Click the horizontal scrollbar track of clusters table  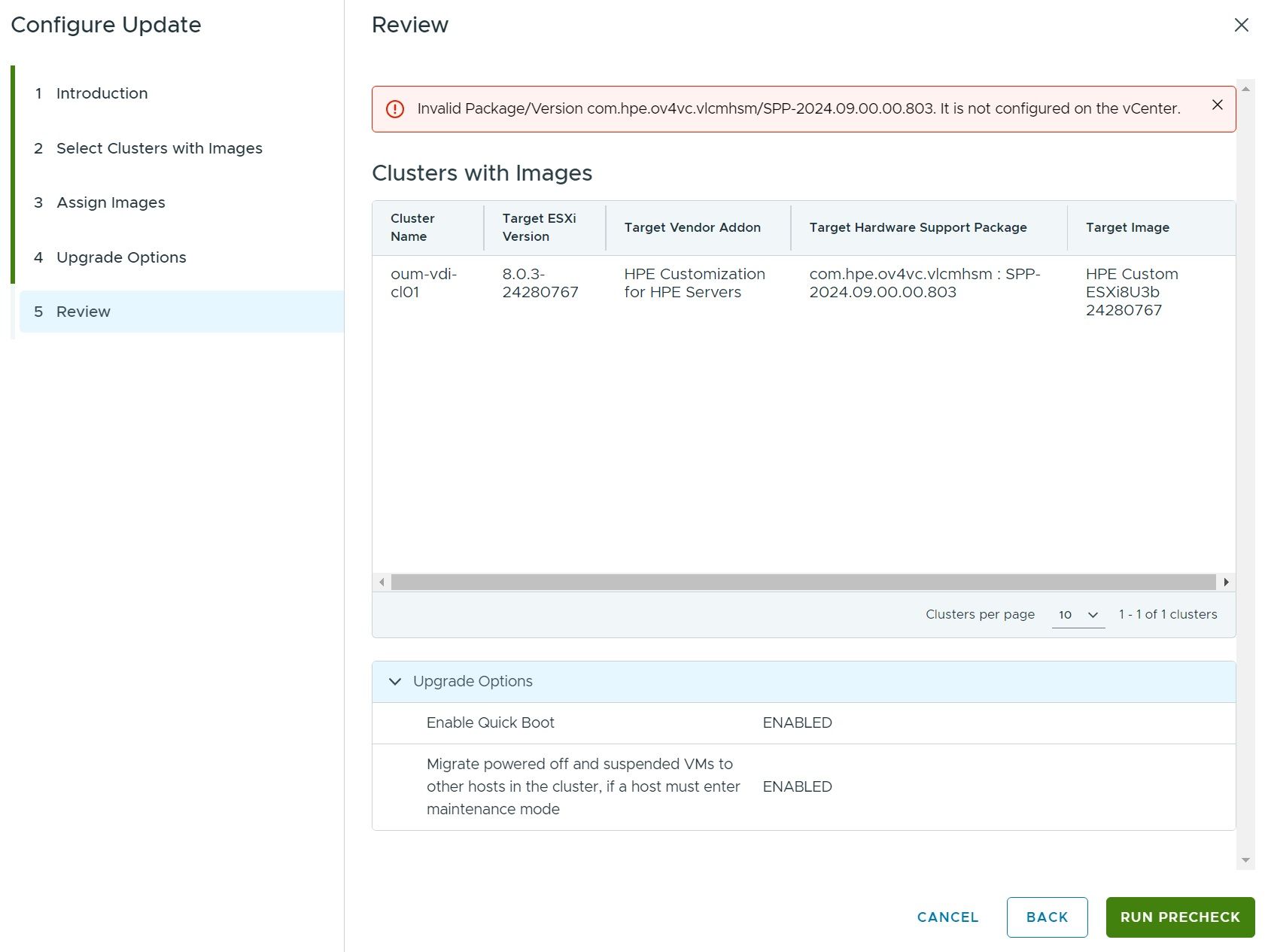pyautogui.click(x=803, y=582)
